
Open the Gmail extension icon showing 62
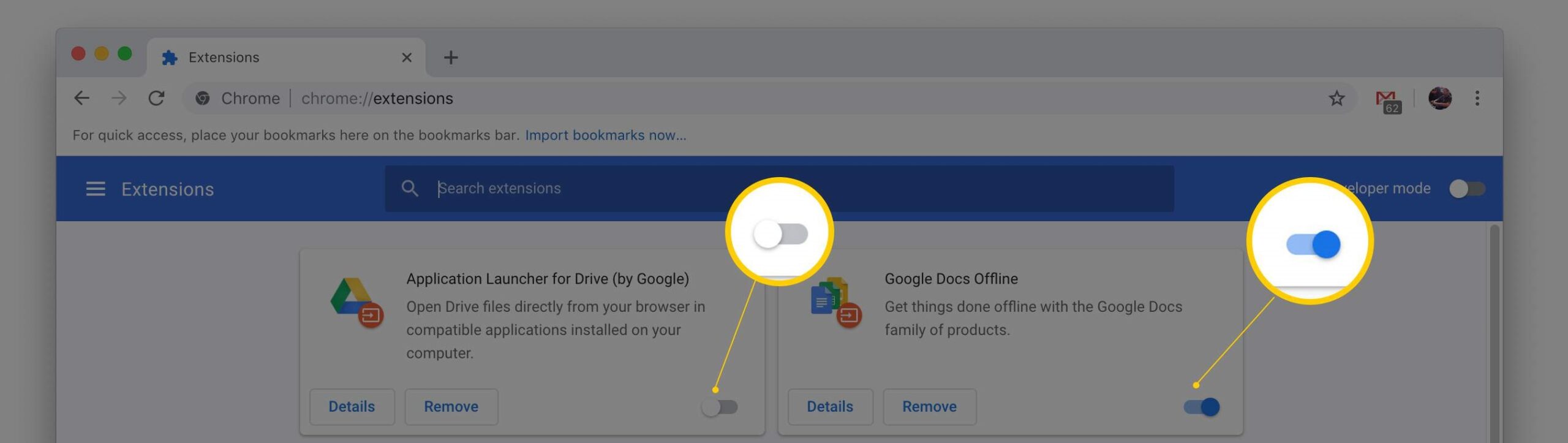[1389, 102]
